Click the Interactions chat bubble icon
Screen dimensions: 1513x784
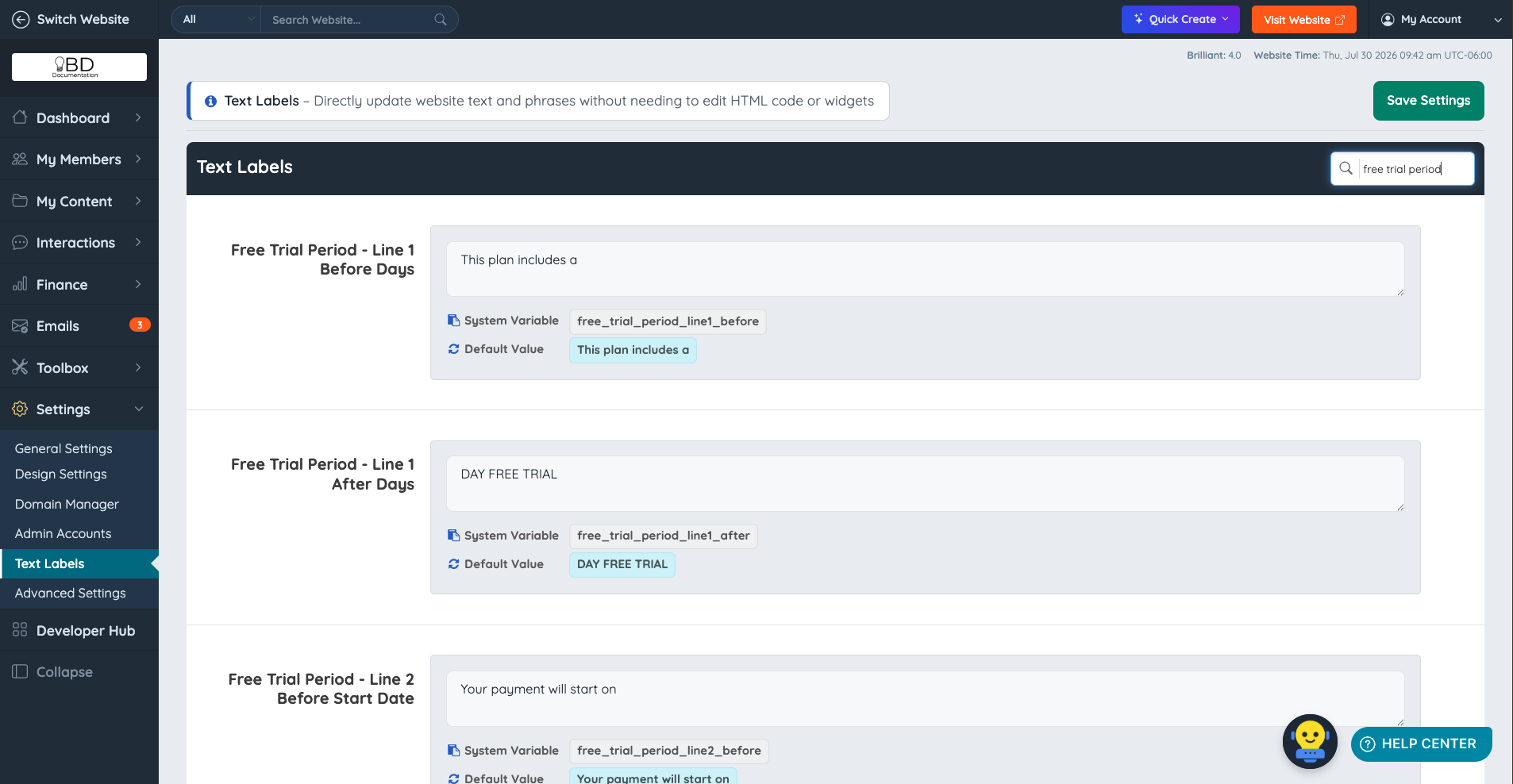pyautogui.click(x=20, y=242)
